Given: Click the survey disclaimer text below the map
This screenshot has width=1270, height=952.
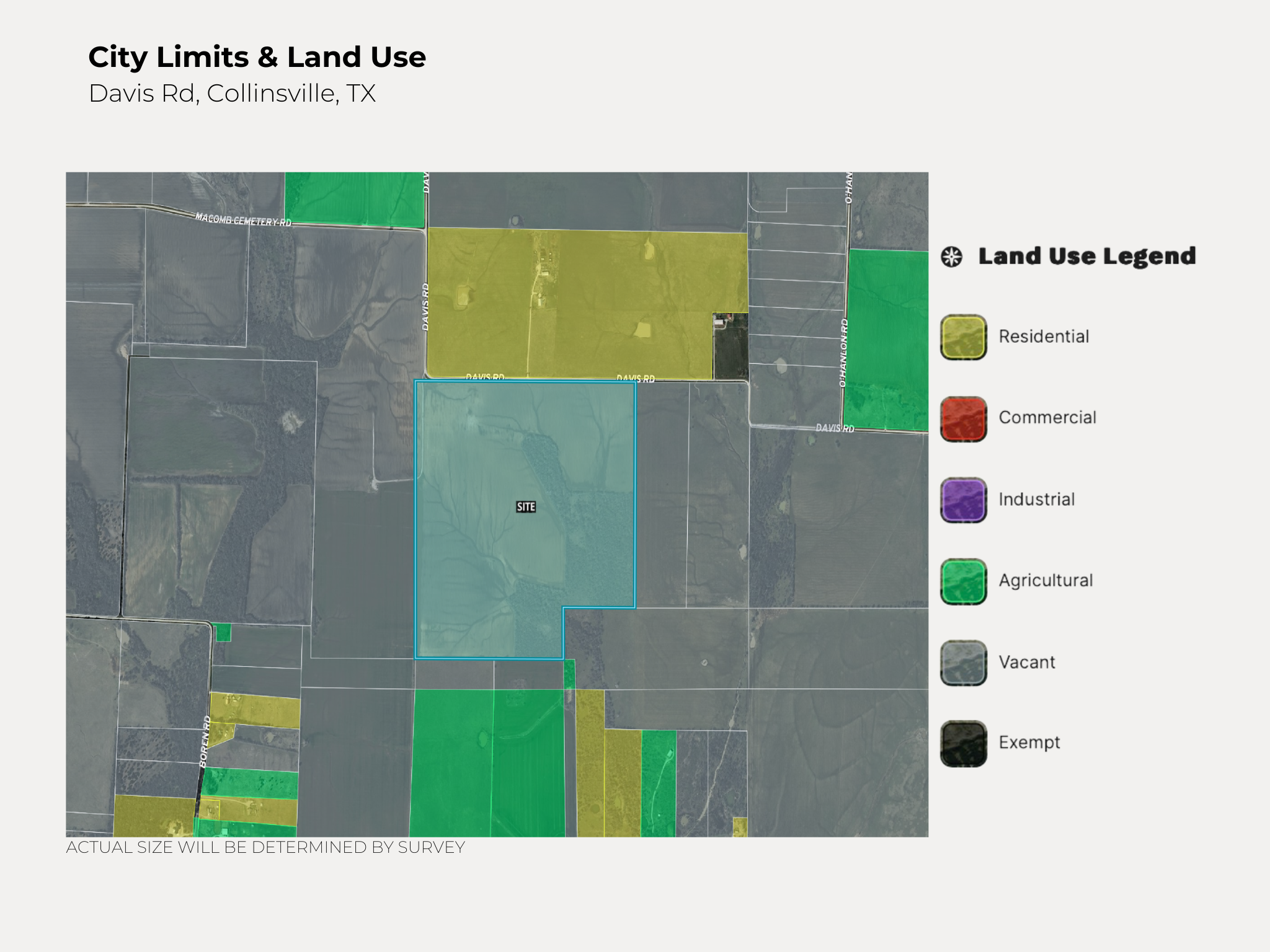Looking at the screenshot, I should click(265, 847).
